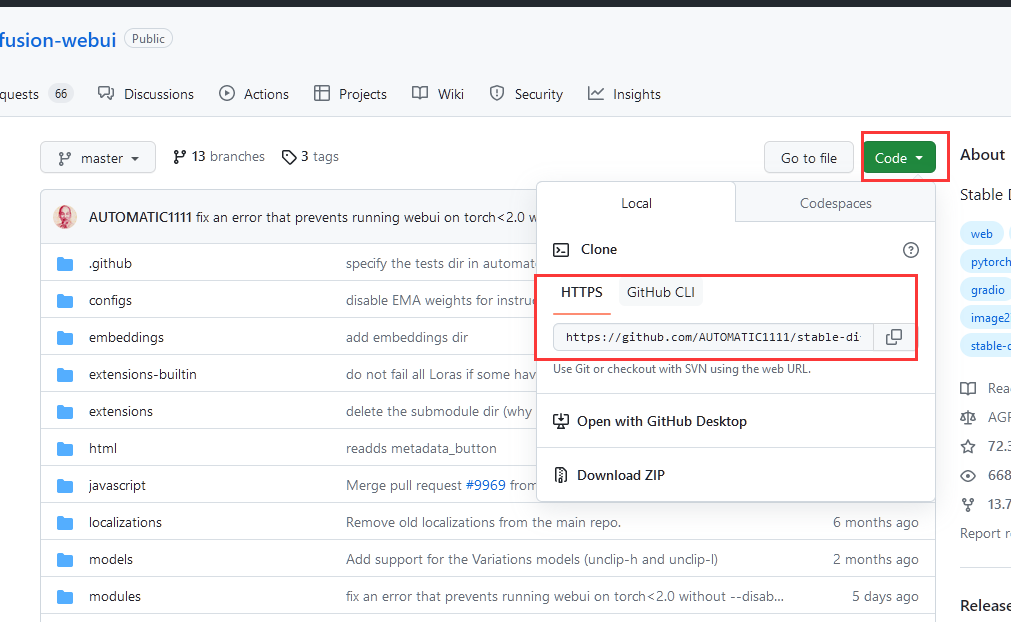The height and width of the screenshot is (622, 1011).
Task: Click the Readme book icon in About
Action: pyautogui.click(x=968, y=388)
